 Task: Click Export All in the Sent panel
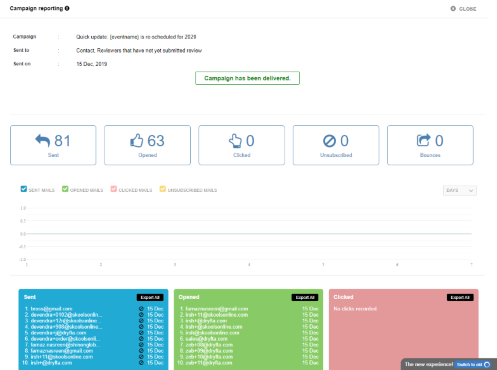tap(150, 297)
